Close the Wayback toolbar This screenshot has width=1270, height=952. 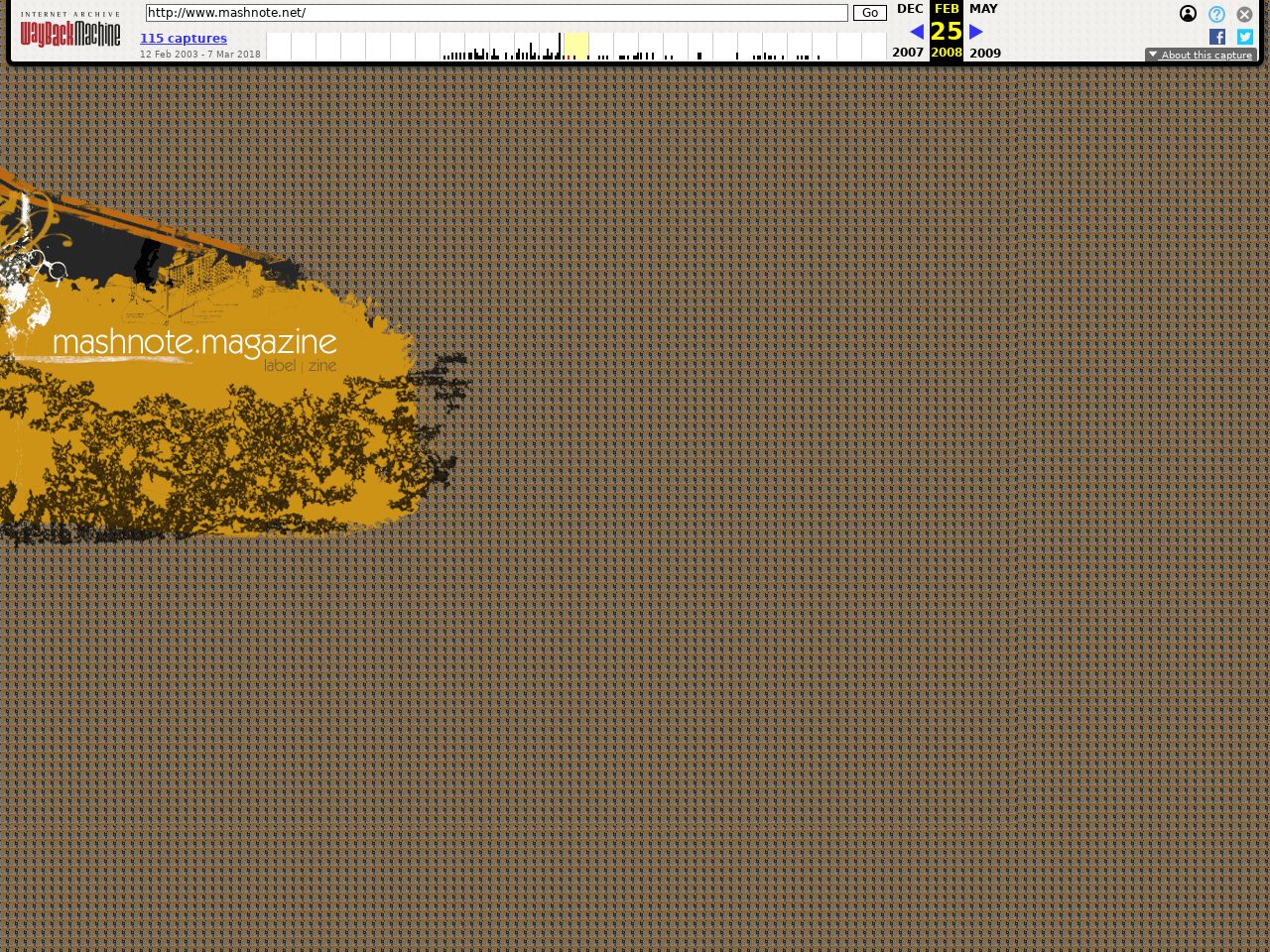1244,14
